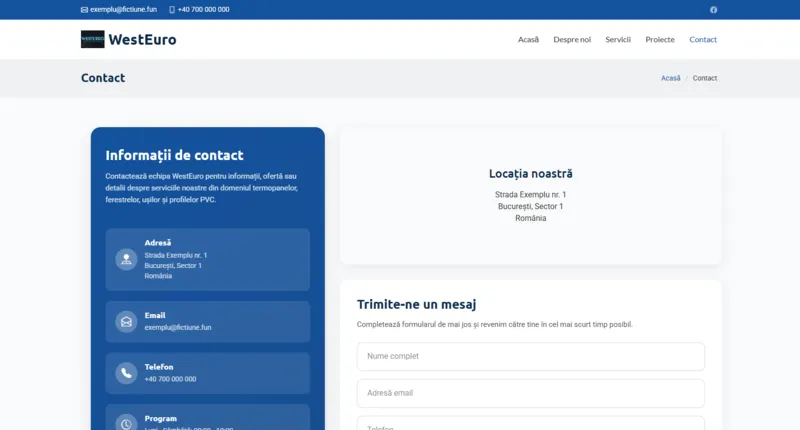
Task: Click the Email label in contact card
Action: tap(155, 315)
